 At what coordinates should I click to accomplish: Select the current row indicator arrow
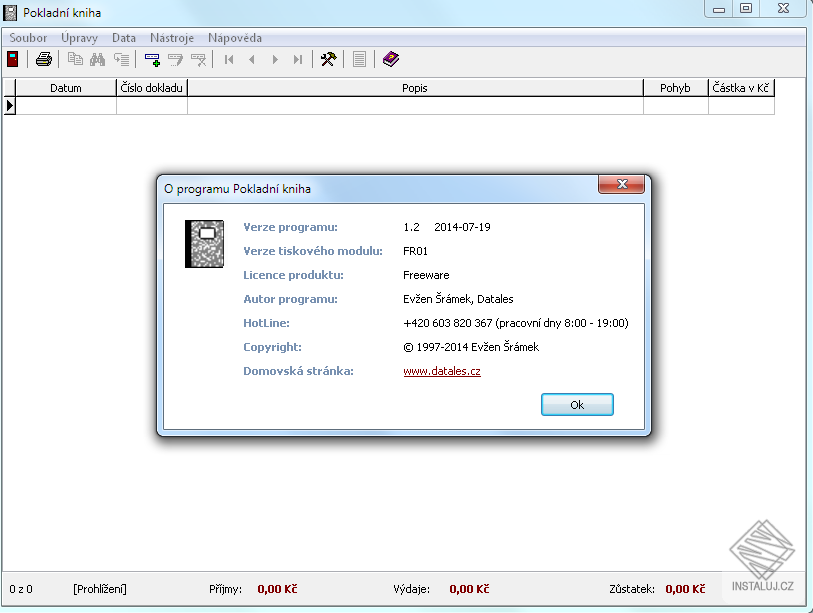click(x=10, y=106)
